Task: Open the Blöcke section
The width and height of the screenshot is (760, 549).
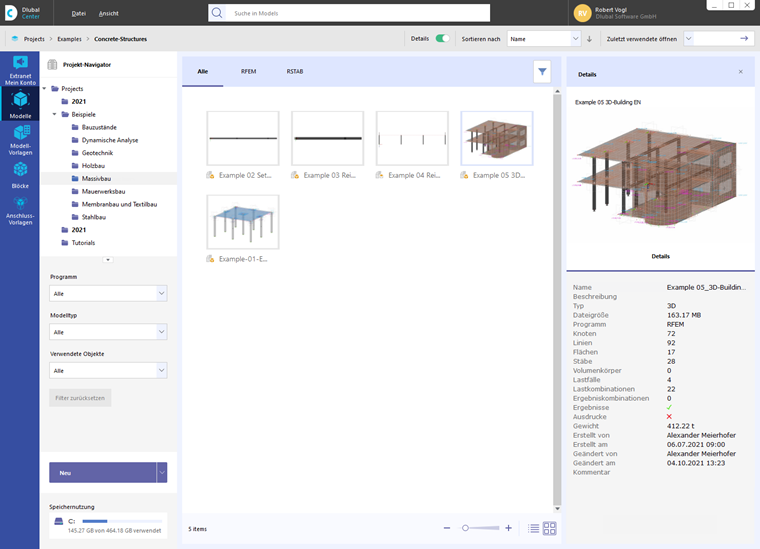Action: (20, 175)
